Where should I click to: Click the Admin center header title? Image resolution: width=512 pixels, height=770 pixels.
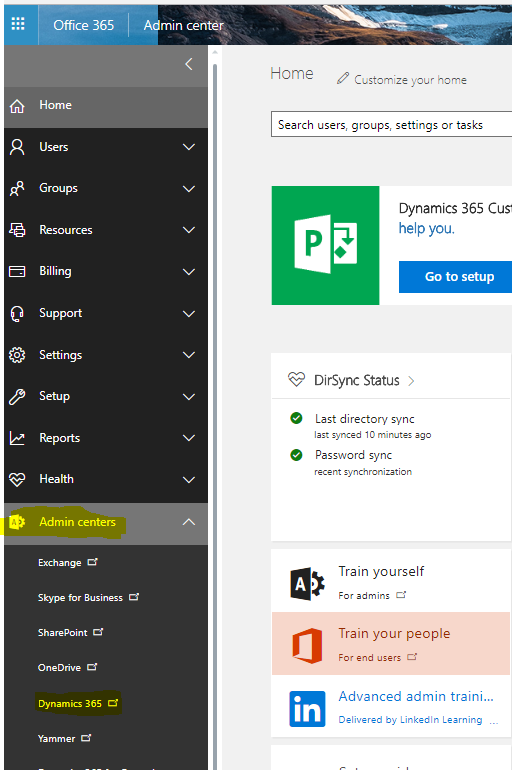(183, 25)
